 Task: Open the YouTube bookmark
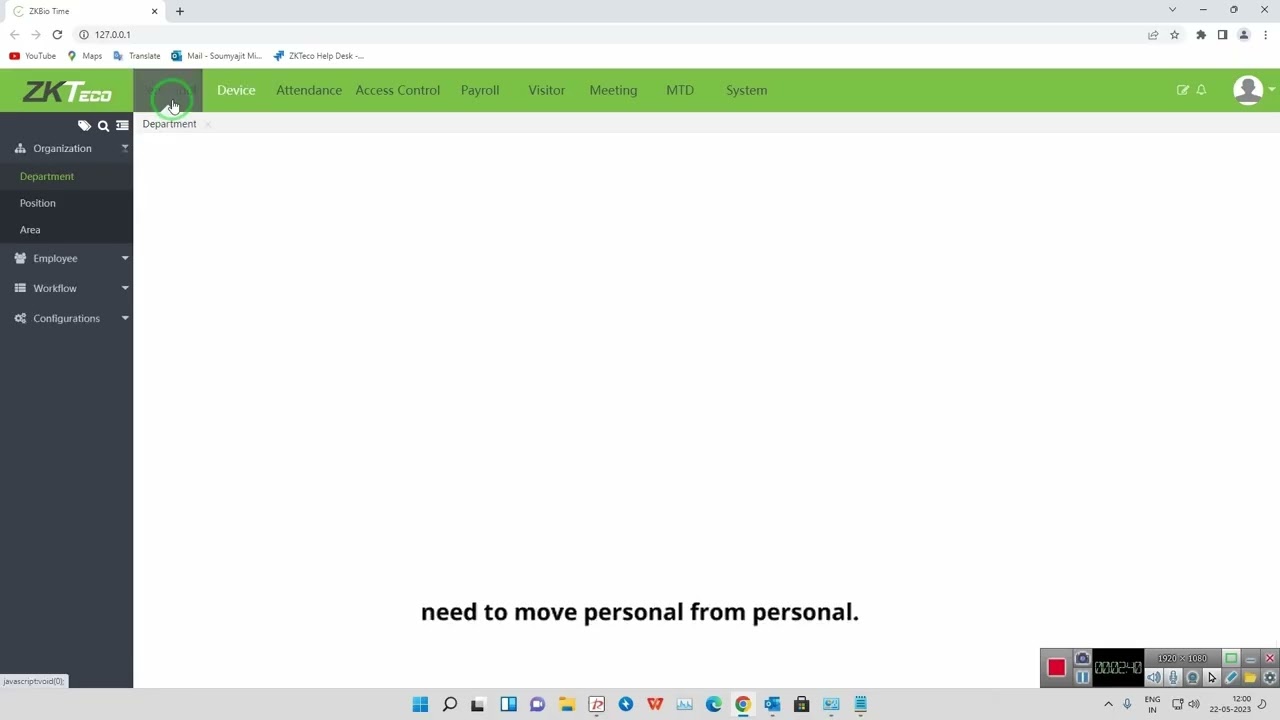tap(32, 56)
